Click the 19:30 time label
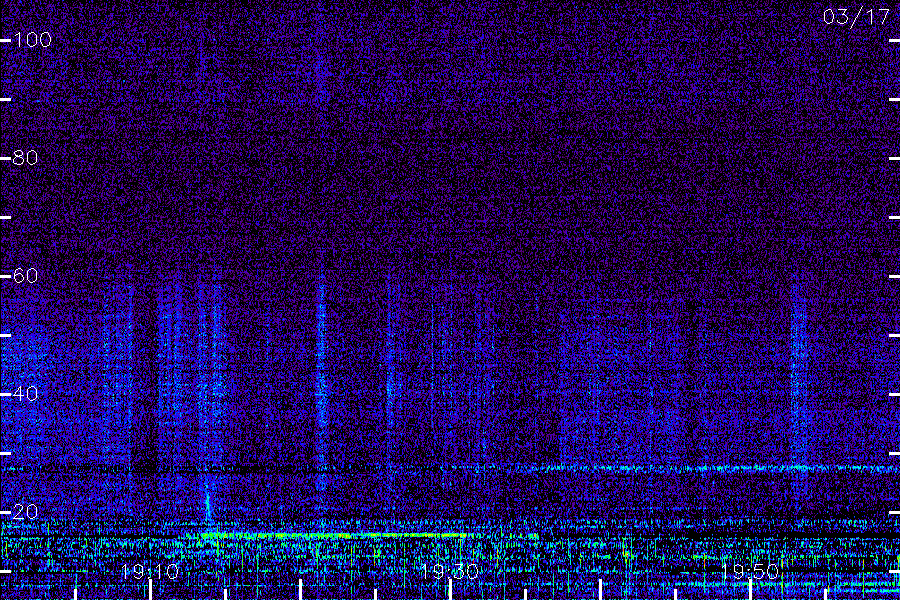This screenshot has width=900, height=600. tap(450, 571)
